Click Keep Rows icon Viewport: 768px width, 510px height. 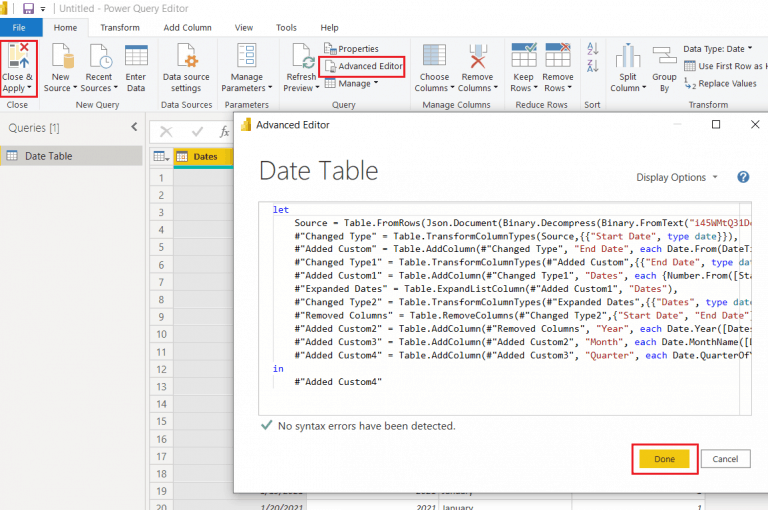click(x=524, y=55)
